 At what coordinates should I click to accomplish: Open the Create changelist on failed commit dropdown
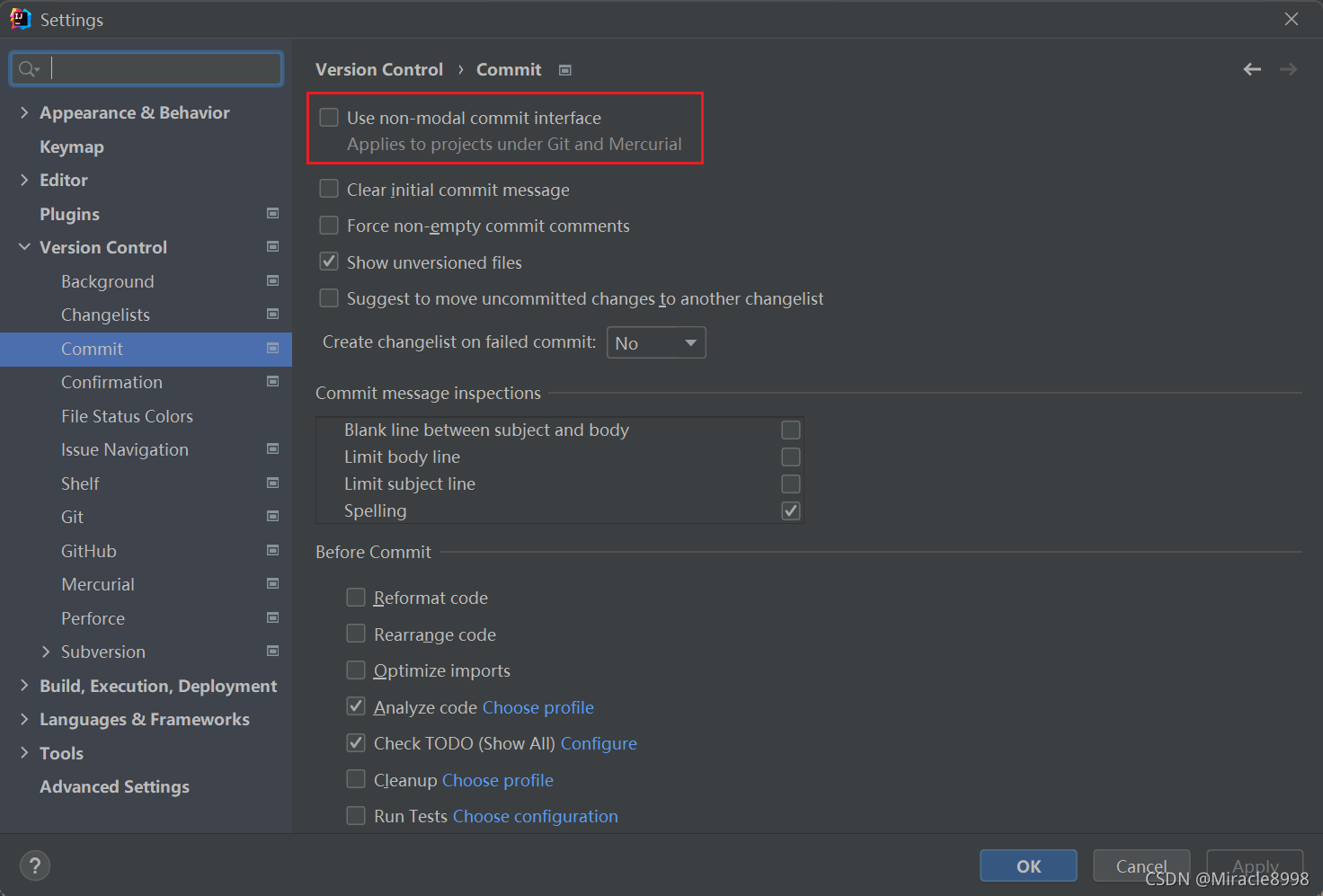tap(656, 342)
